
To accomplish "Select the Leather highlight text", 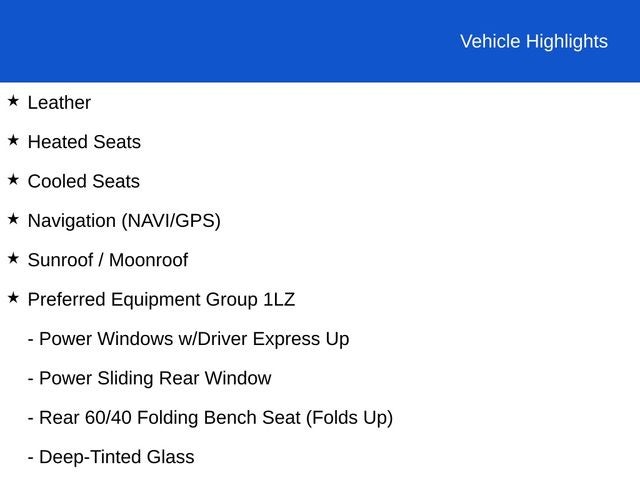I will [59, 103].
